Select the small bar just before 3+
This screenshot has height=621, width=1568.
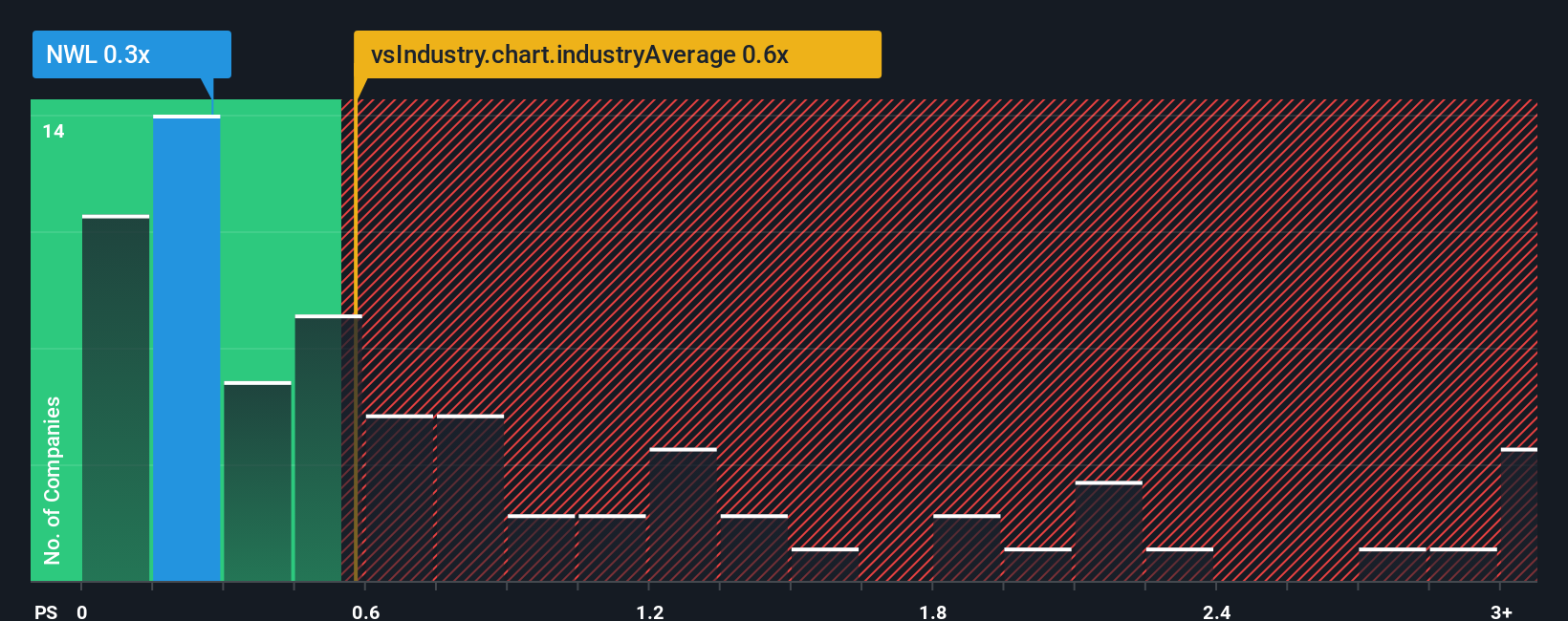click(1463, 565)
